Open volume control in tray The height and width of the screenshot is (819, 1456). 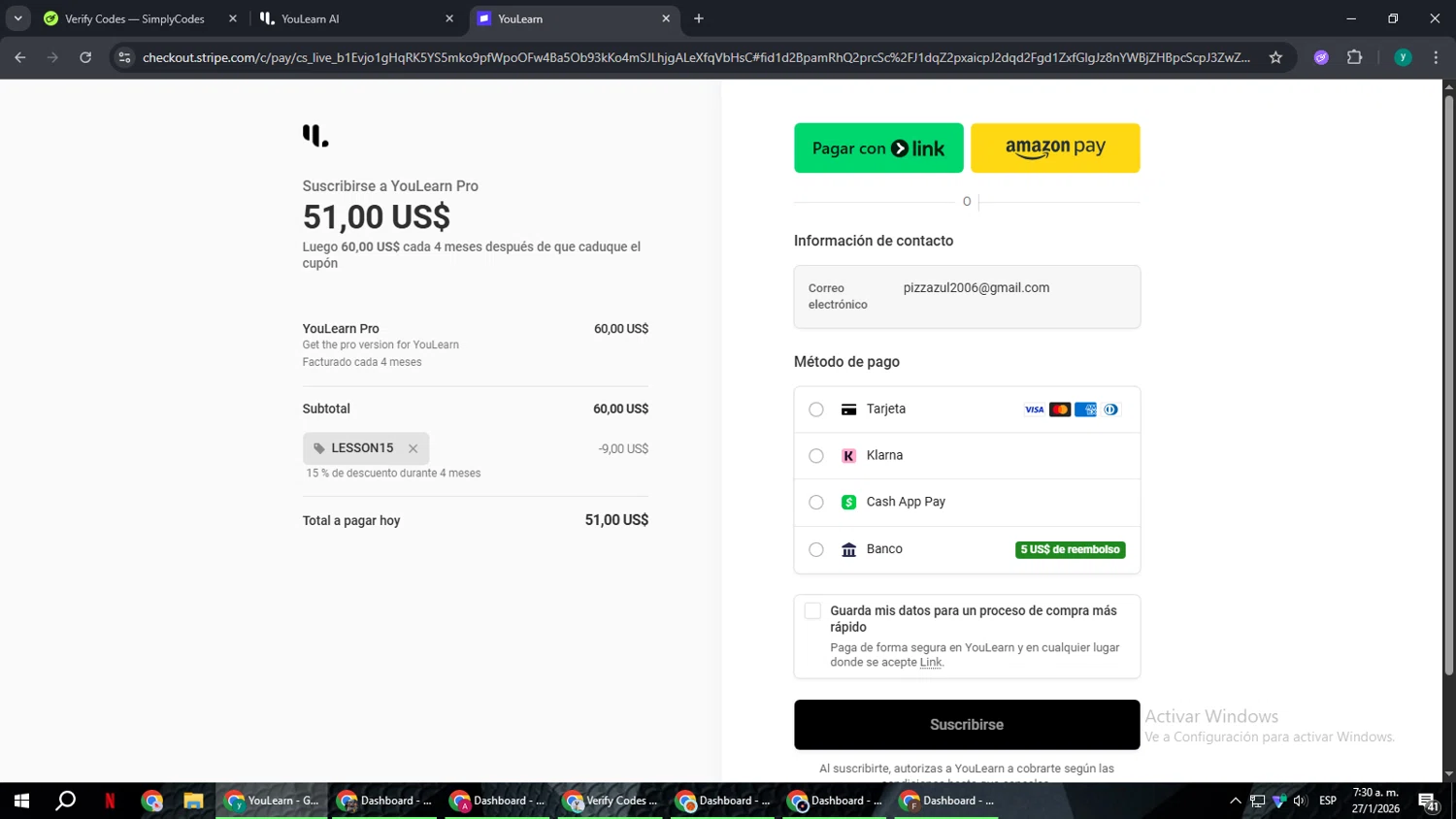(1300, 801)
